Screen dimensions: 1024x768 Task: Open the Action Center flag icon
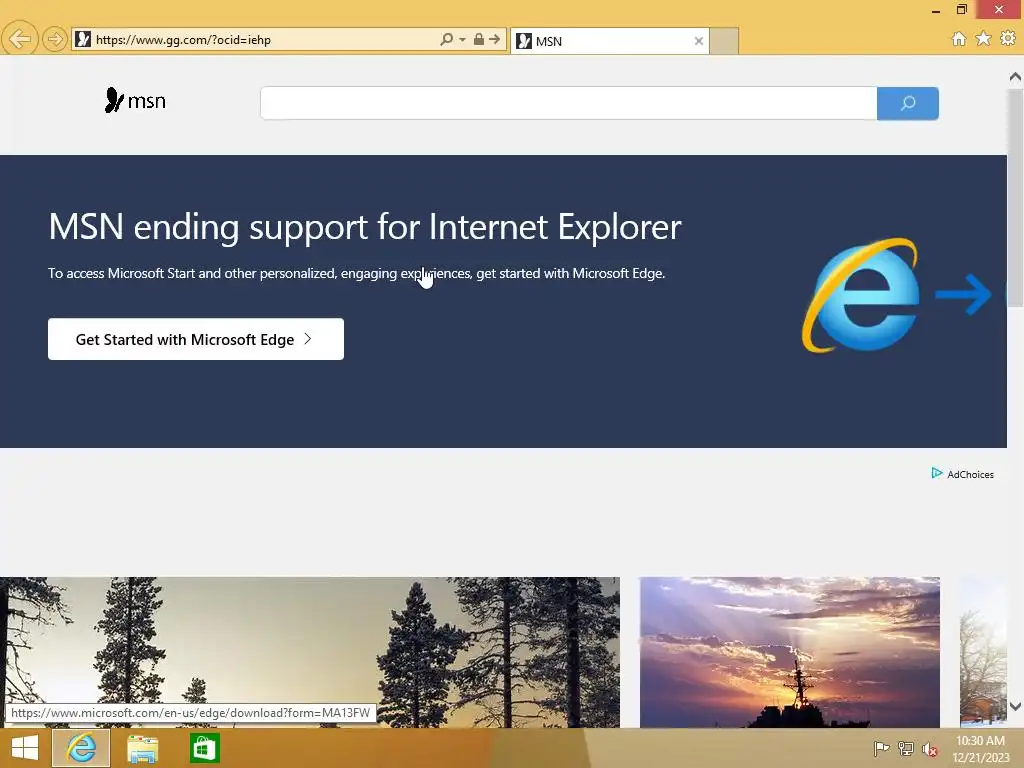point(881,748)
